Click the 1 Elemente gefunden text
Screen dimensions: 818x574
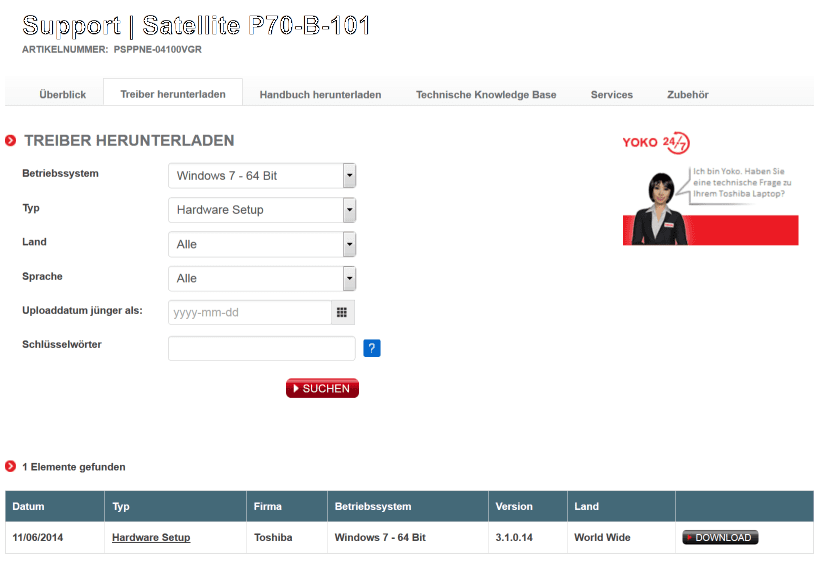coord(74,467)
